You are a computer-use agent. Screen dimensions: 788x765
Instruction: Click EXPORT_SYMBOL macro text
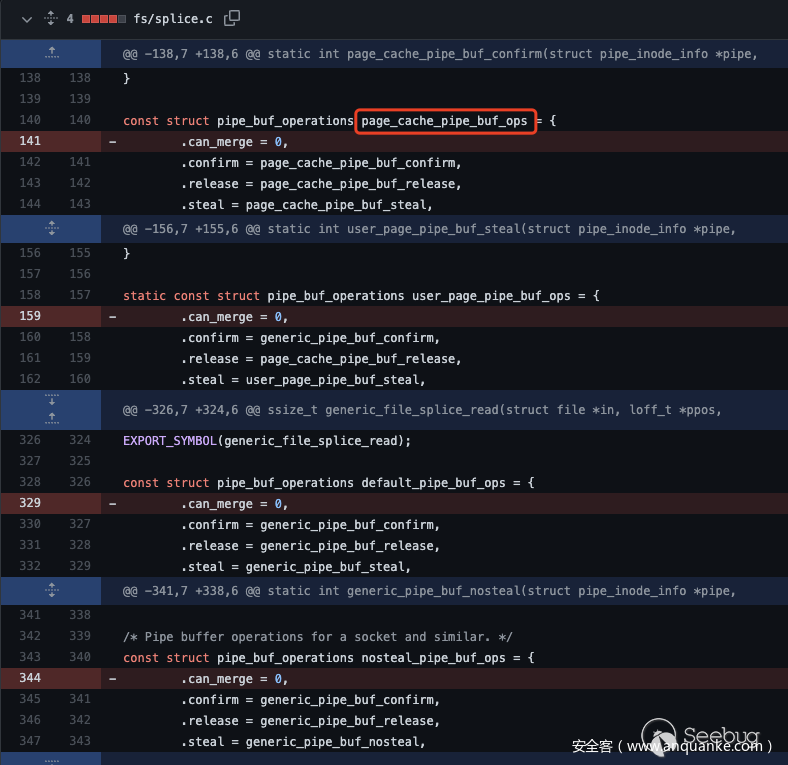[x=170, y=441]
